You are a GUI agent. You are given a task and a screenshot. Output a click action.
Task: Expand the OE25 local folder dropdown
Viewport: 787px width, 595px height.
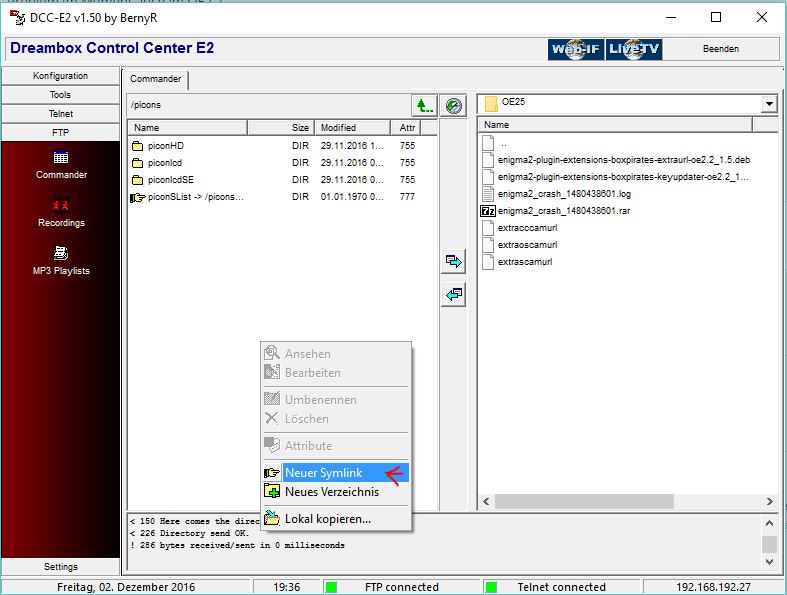pyautogui.click(x=768, y=104)
